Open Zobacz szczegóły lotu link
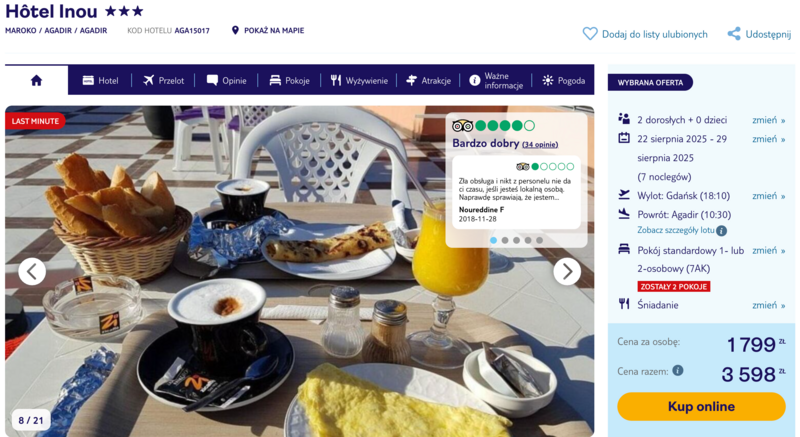The height and width of the screenshot is (437, 800). (676, 230)
